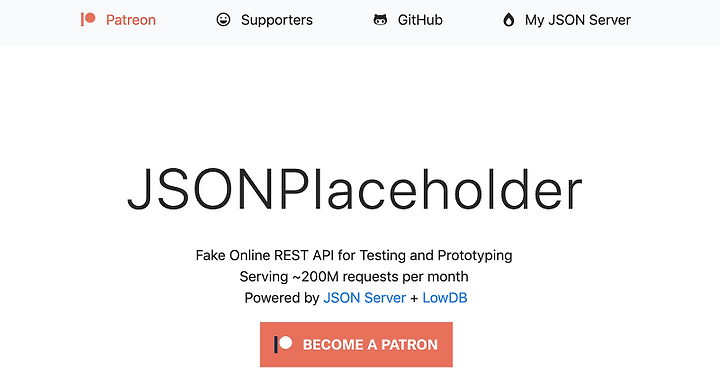Click the Patreon logo icon in navigation
720x392 pixels.
point(88,19)
